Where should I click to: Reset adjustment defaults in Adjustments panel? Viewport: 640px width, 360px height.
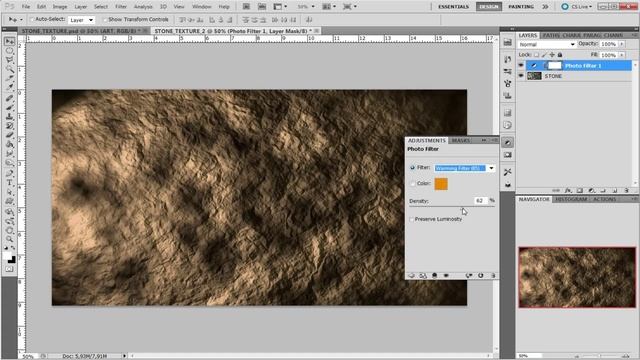(x=480, y=276)
